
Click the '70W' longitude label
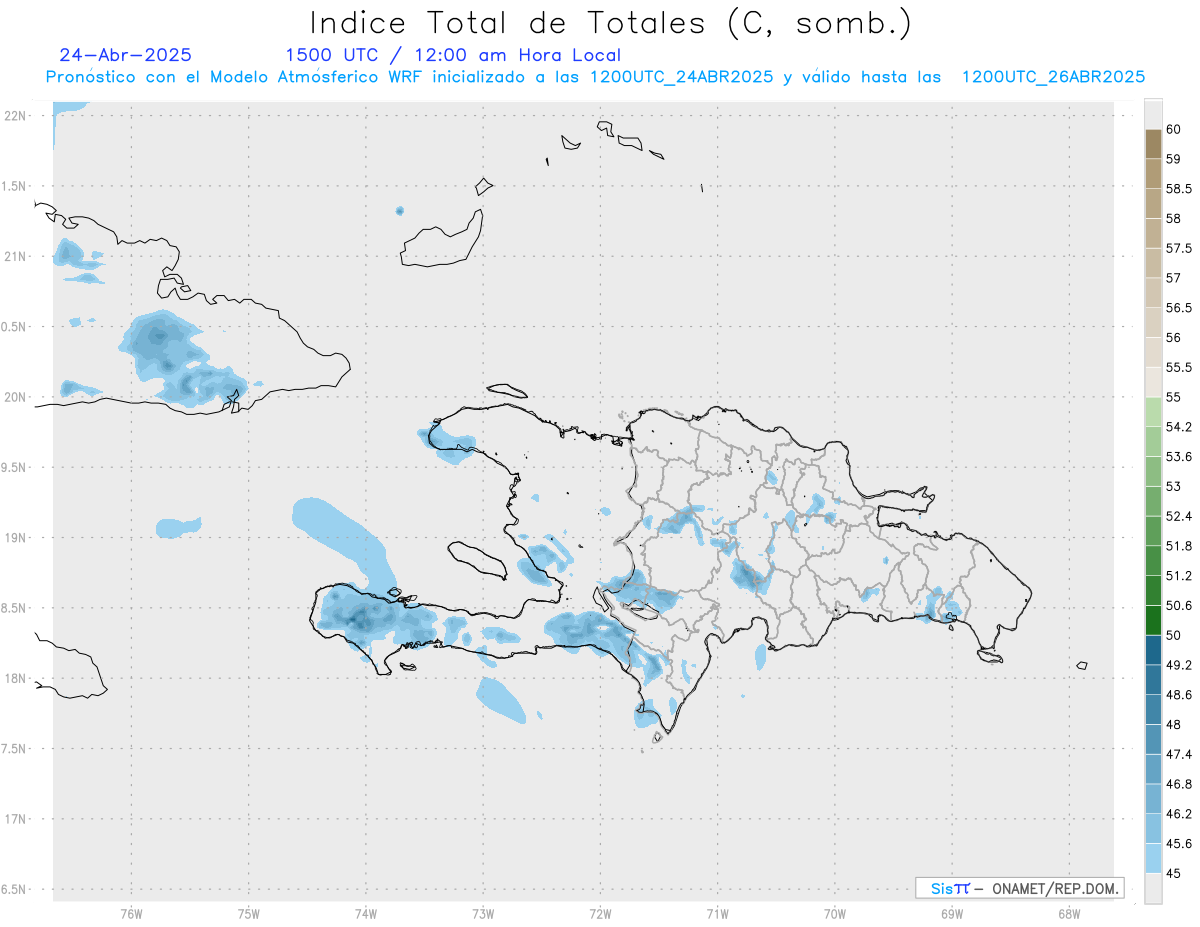(x=835, y=913)
